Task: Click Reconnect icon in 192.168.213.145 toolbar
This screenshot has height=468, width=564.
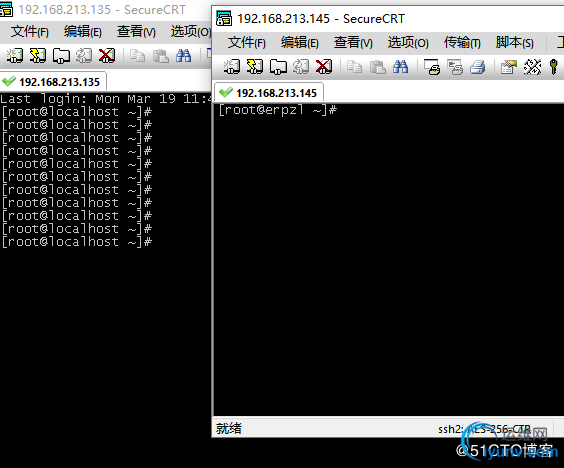Action: click(x=301, y=67)
